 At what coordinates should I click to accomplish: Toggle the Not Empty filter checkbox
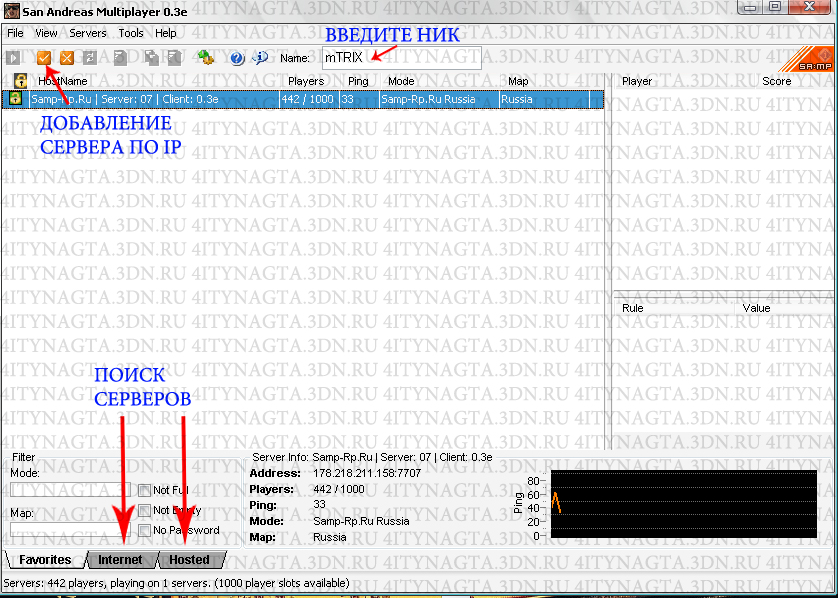click(145, 510)
